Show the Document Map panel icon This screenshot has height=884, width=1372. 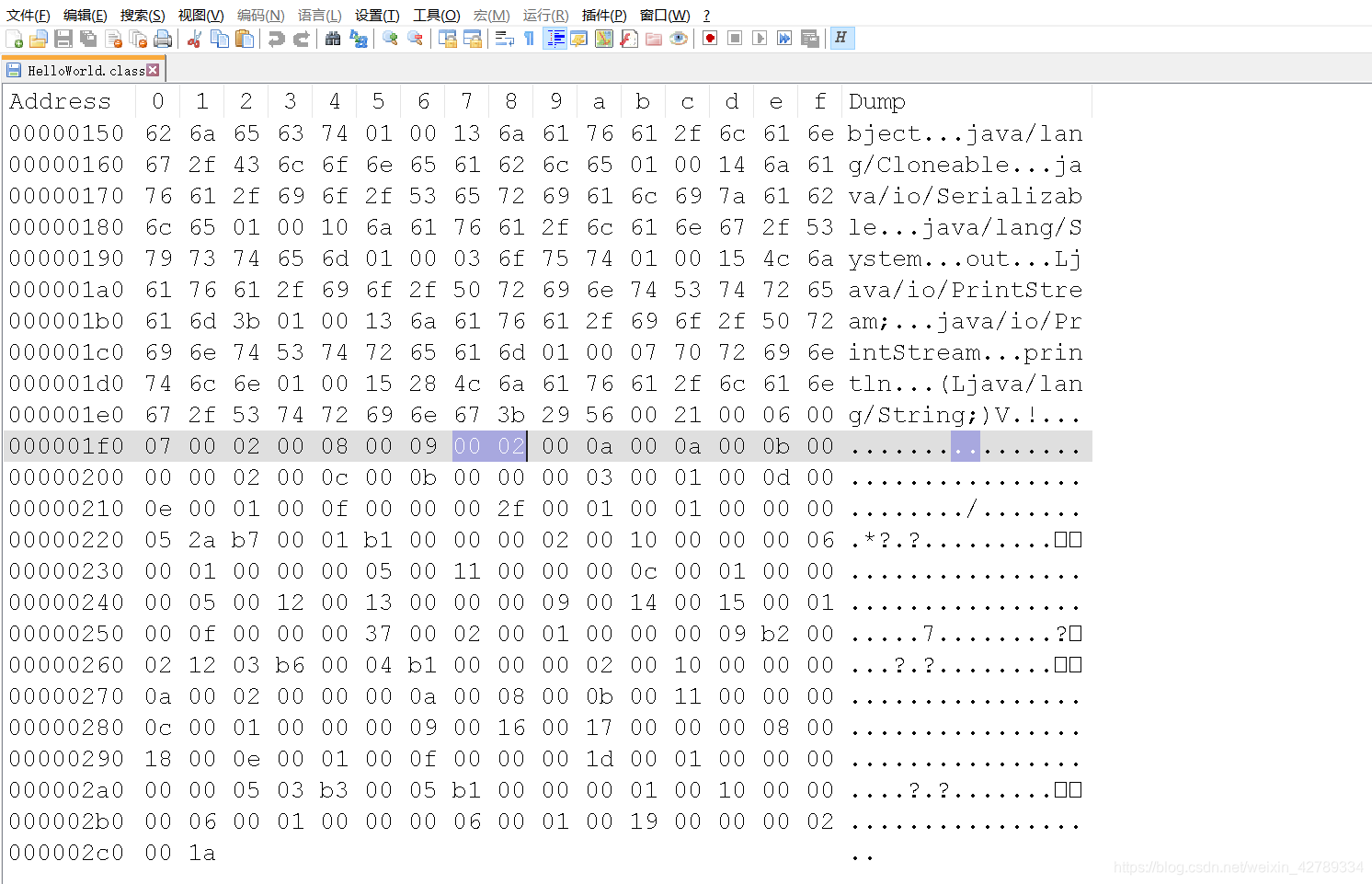pyautogui.click(x=604, y=39)
